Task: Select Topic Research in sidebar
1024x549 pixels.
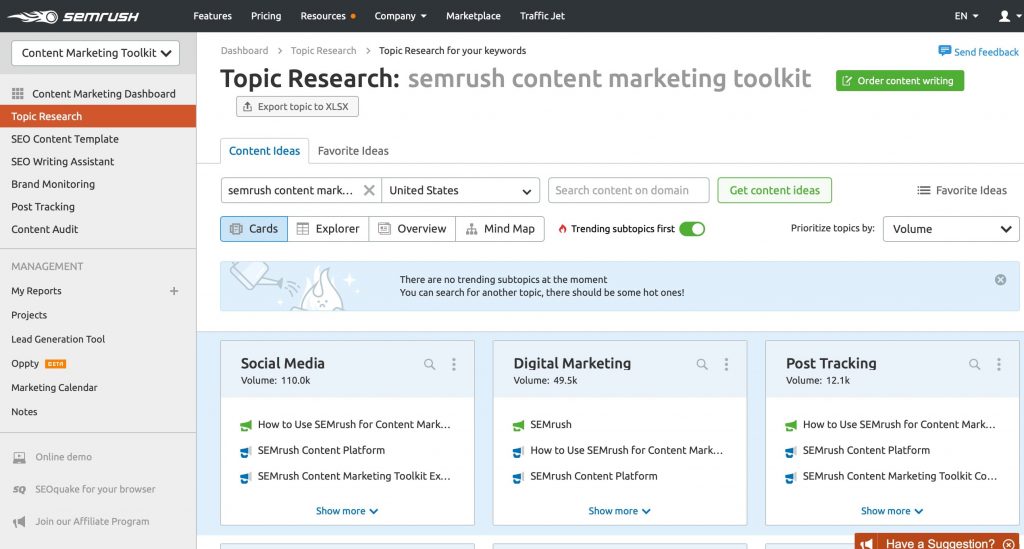Action: (98, 116)
